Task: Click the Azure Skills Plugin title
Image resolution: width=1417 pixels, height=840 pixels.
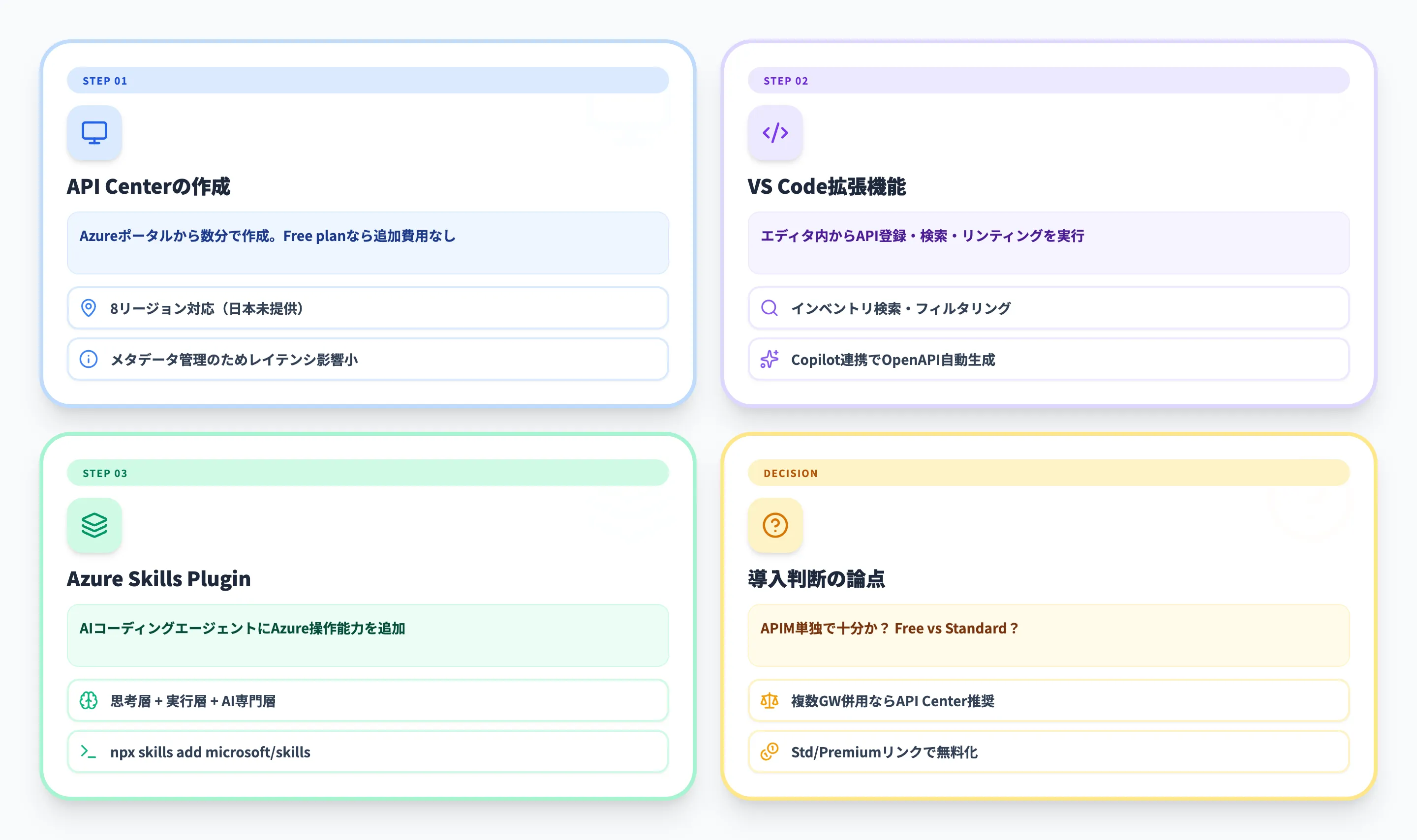Action: 159,578
